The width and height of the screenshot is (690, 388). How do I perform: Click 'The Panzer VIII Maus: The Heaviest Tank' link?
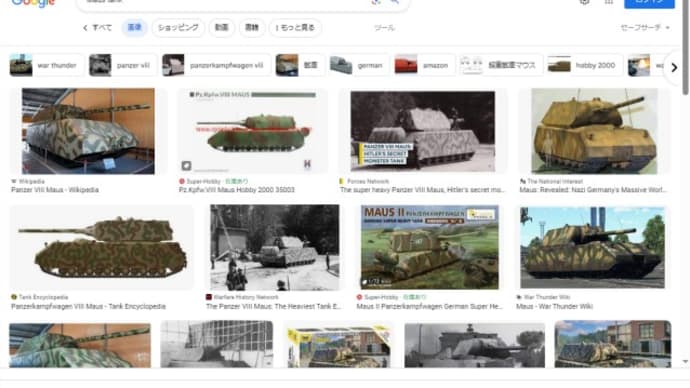point(273,307)
